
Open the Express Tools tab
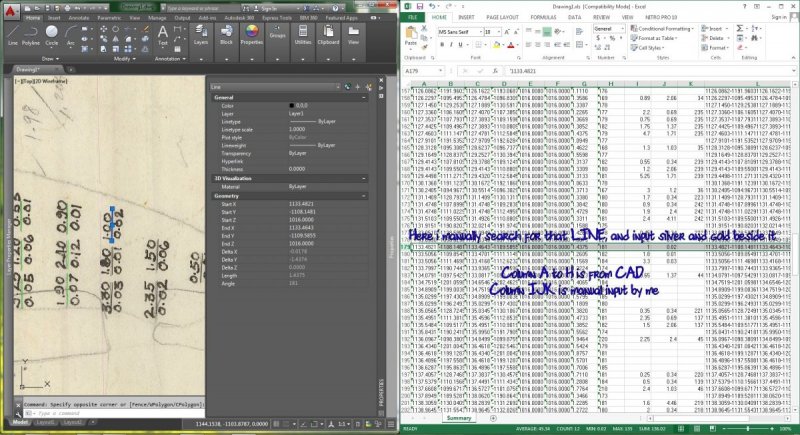tap(277, 18)
